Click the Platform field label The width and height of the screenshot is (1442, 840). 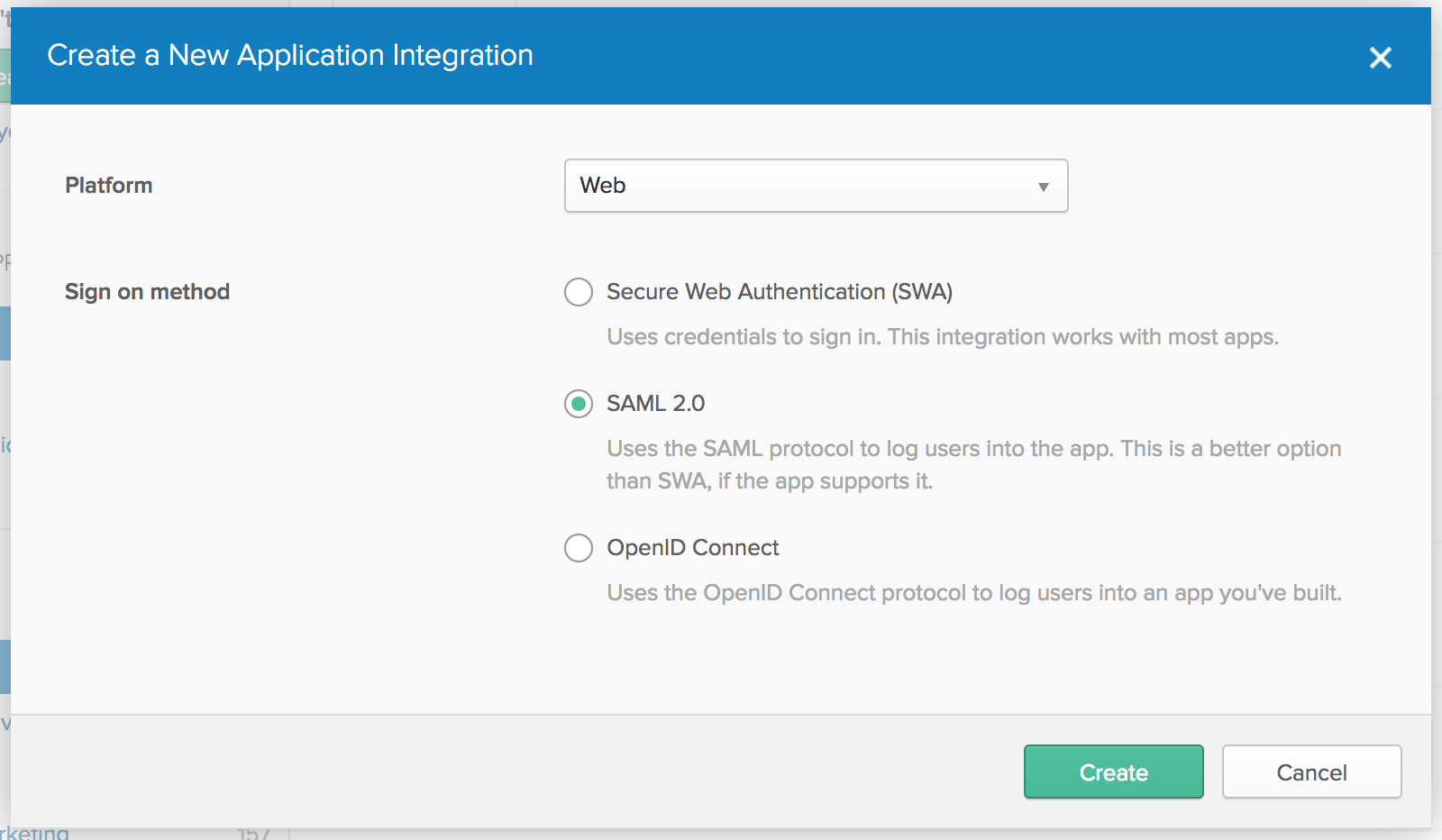(x=109, y=186)
